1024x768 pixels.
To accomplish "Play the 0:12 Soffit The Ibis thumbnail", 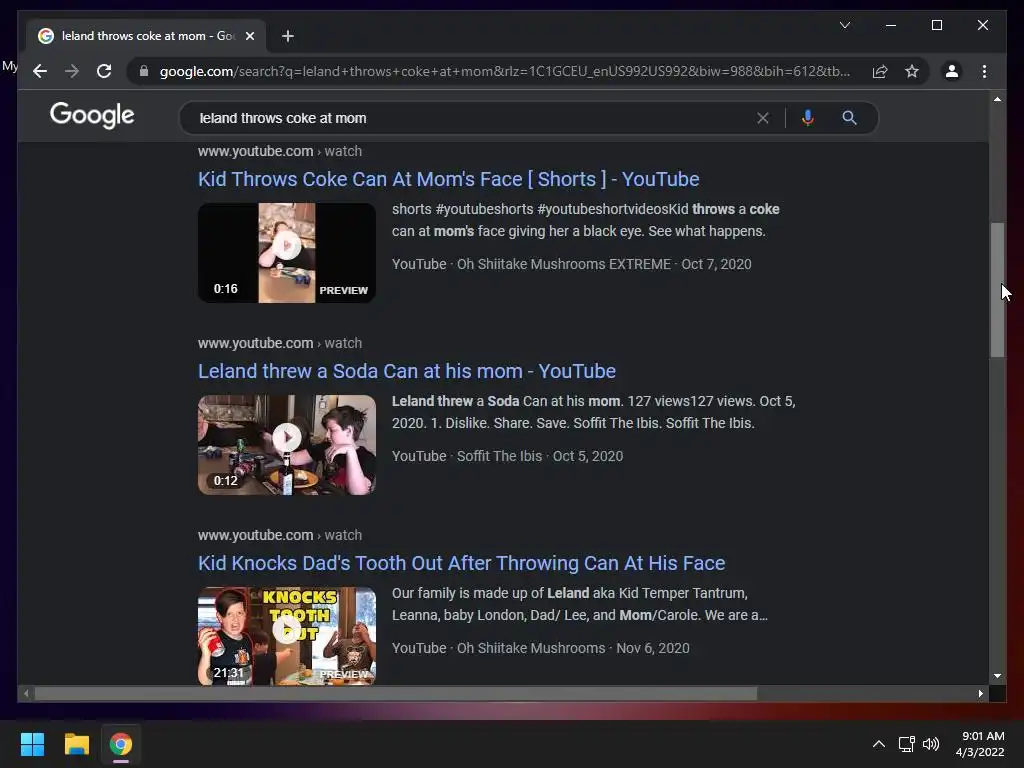I will click(287, 445).
